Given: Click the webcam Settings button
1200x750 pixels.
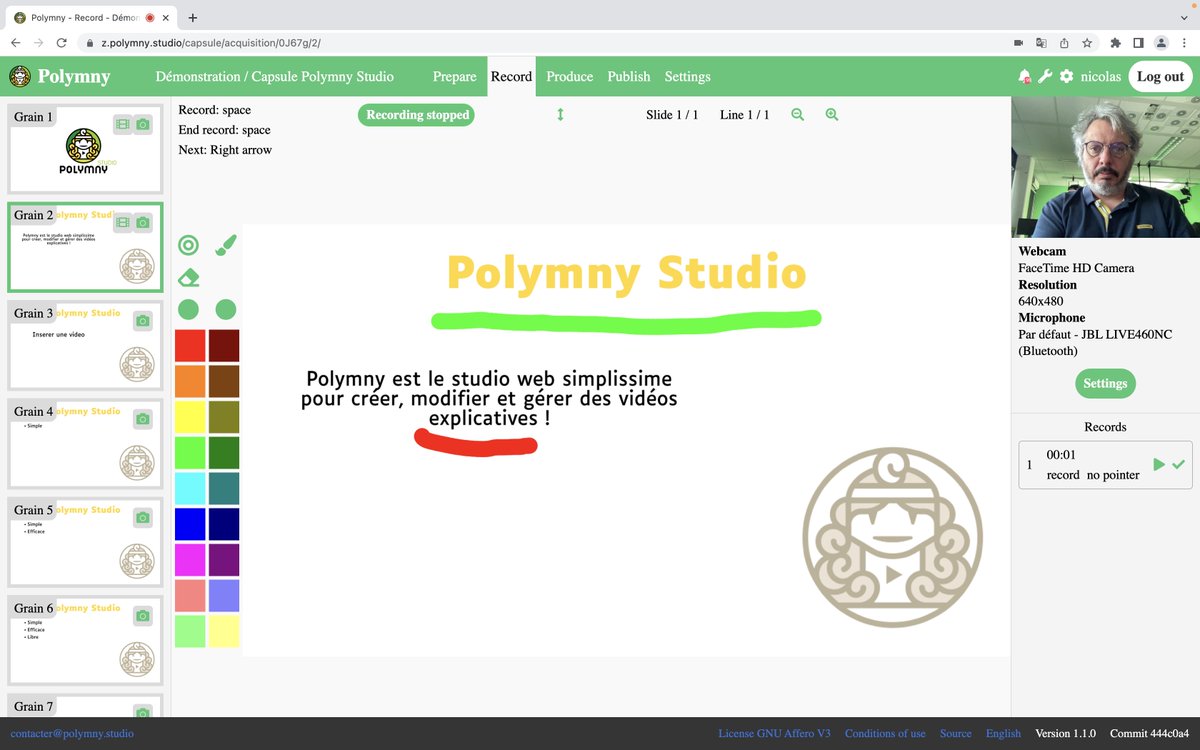Looking at the screenshot, I should (1105, 383).
